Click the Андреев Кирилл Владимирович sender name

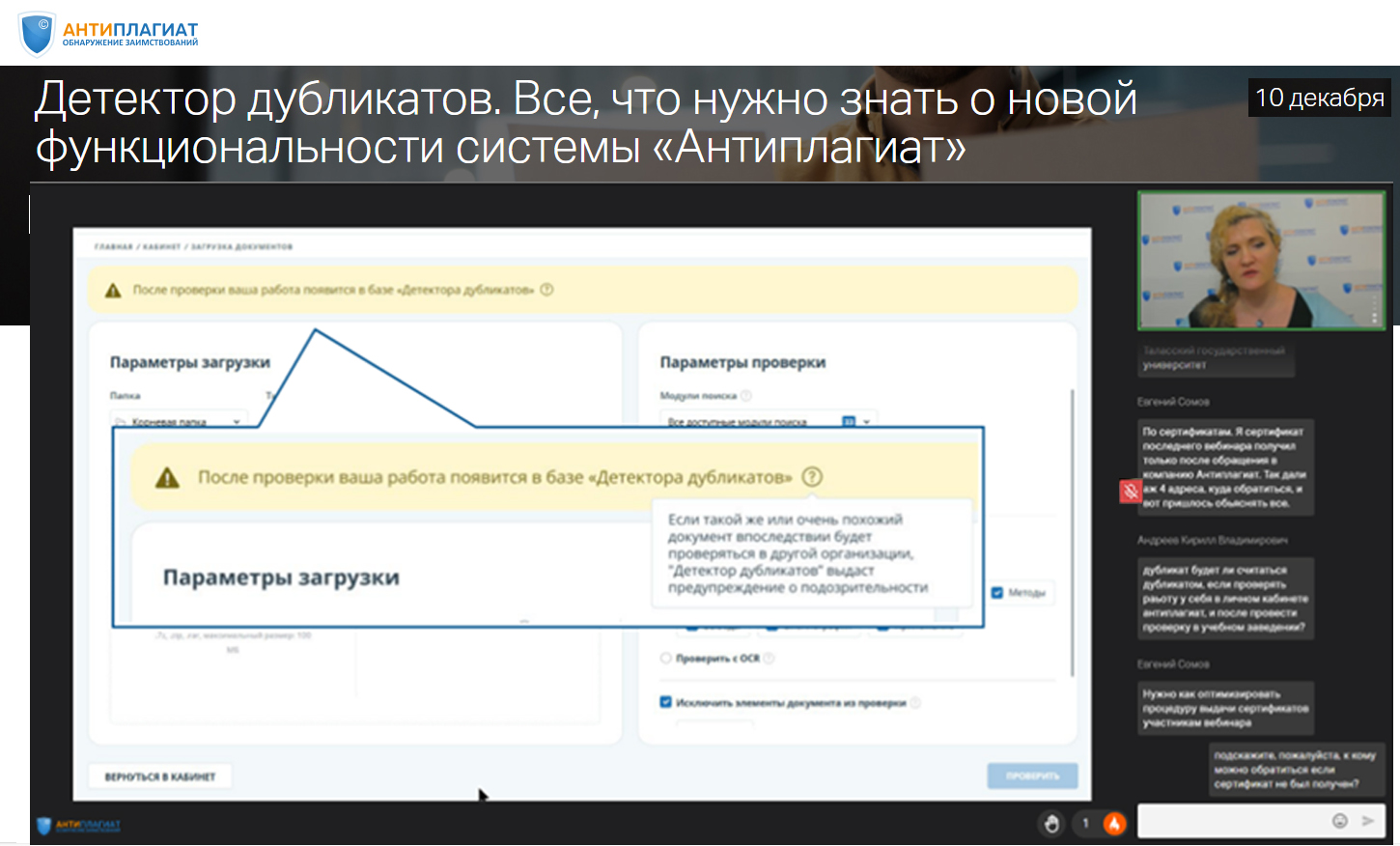tap(1213, 540)
